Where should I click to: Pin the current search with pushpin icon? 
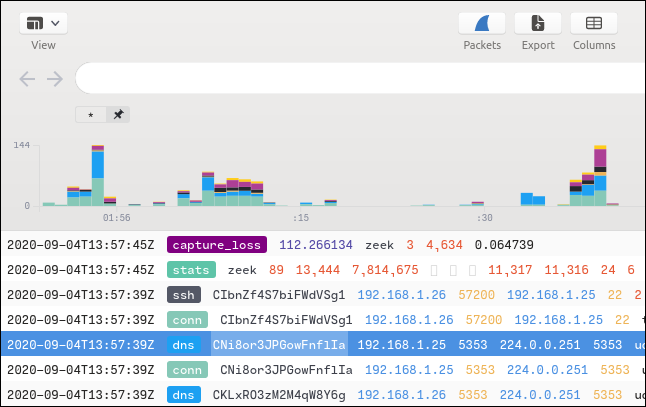(118, 115)
